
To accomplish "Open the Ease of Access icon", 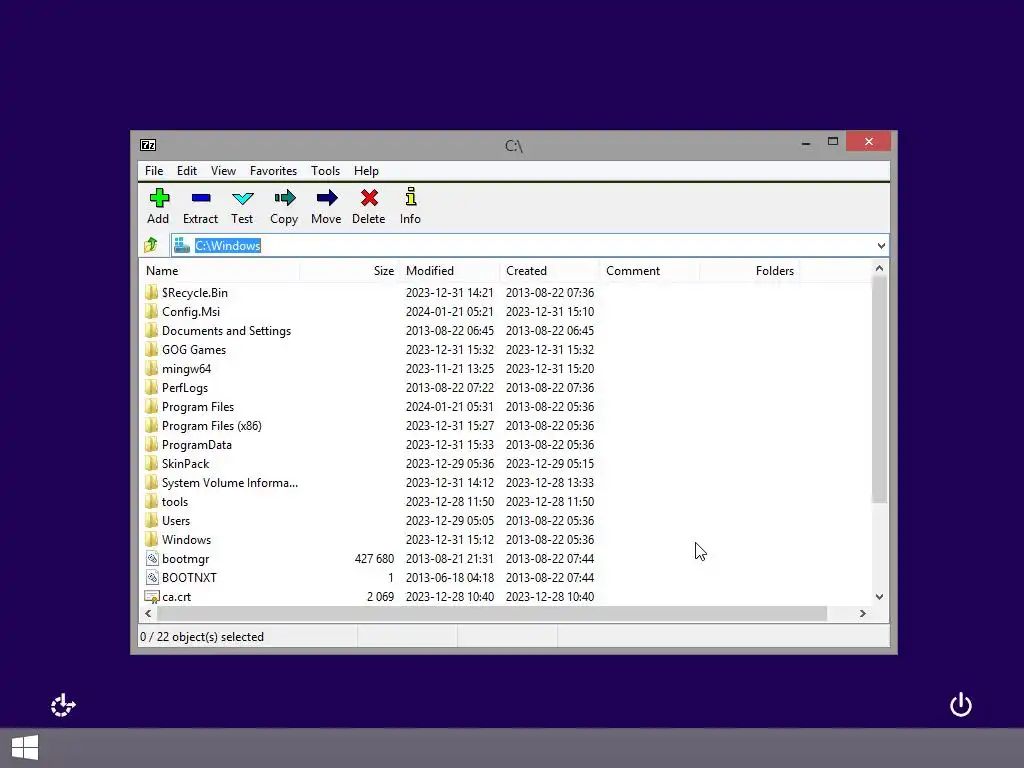I will tap(63, 705).
